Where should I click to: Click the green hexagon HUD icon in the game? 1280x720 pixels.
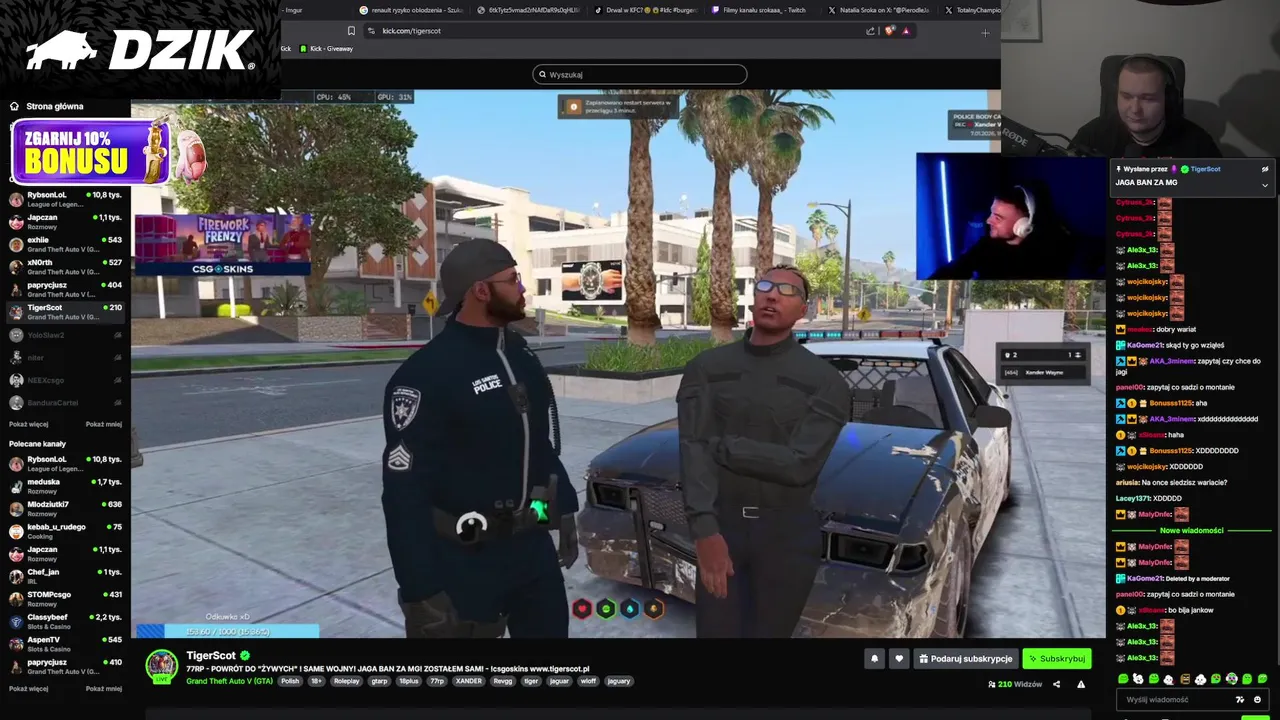click(606, 608)
